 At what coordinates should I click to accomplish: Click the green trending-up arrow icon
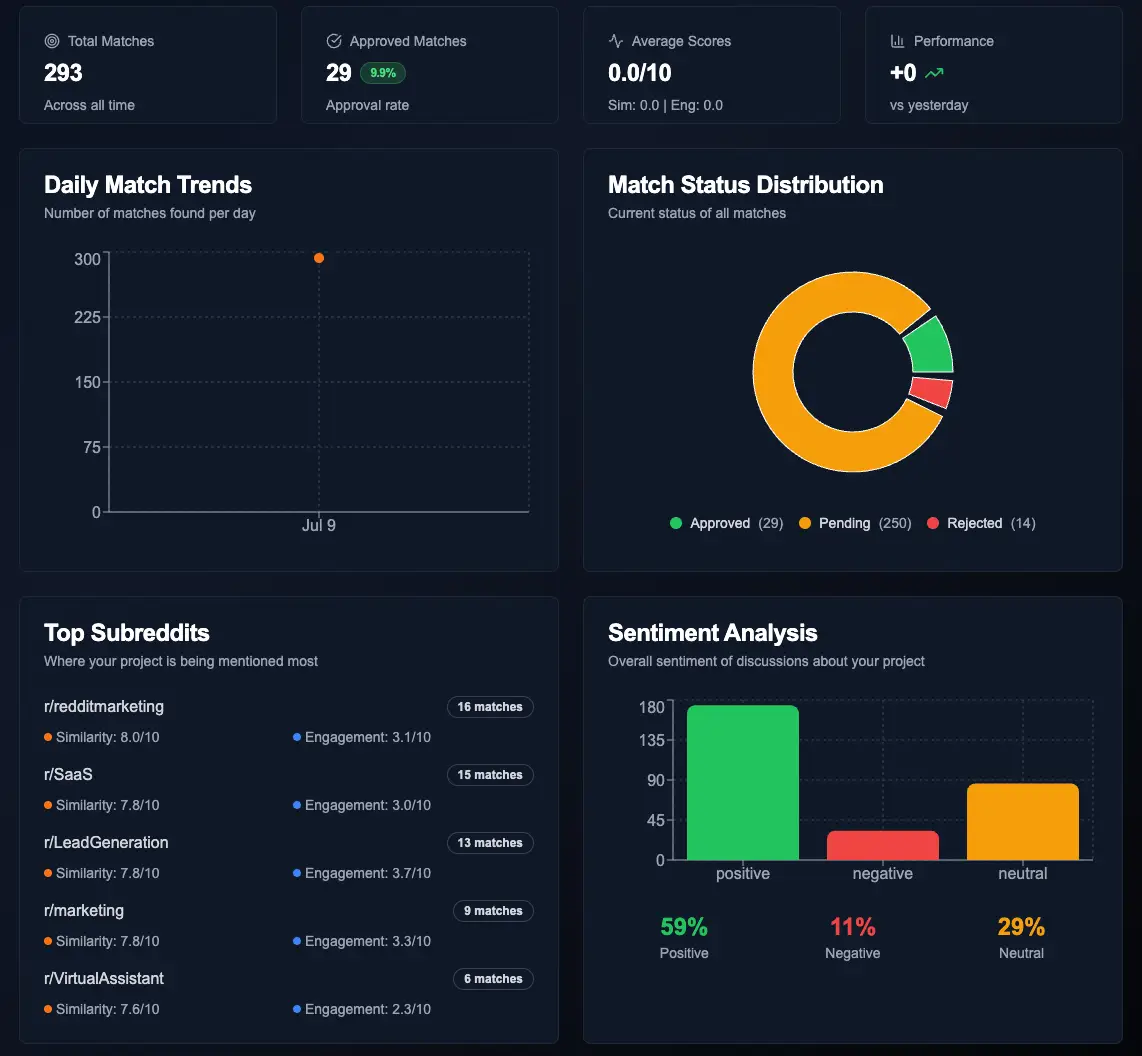pos(934,73)
